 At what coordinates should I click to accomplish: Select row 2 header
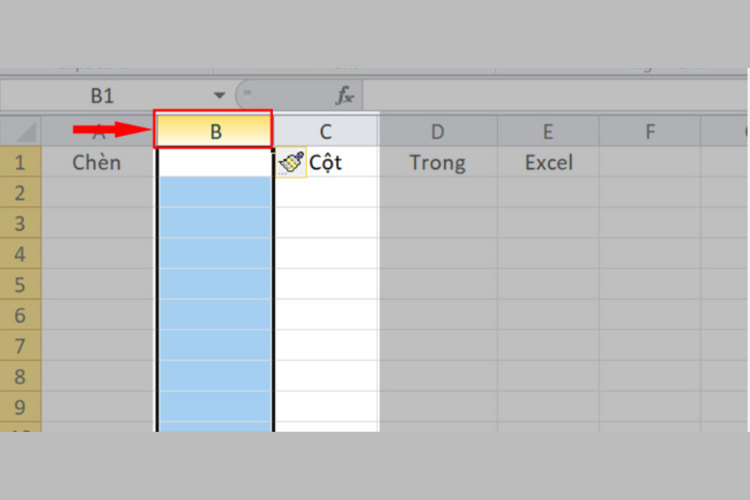[20, 193]
